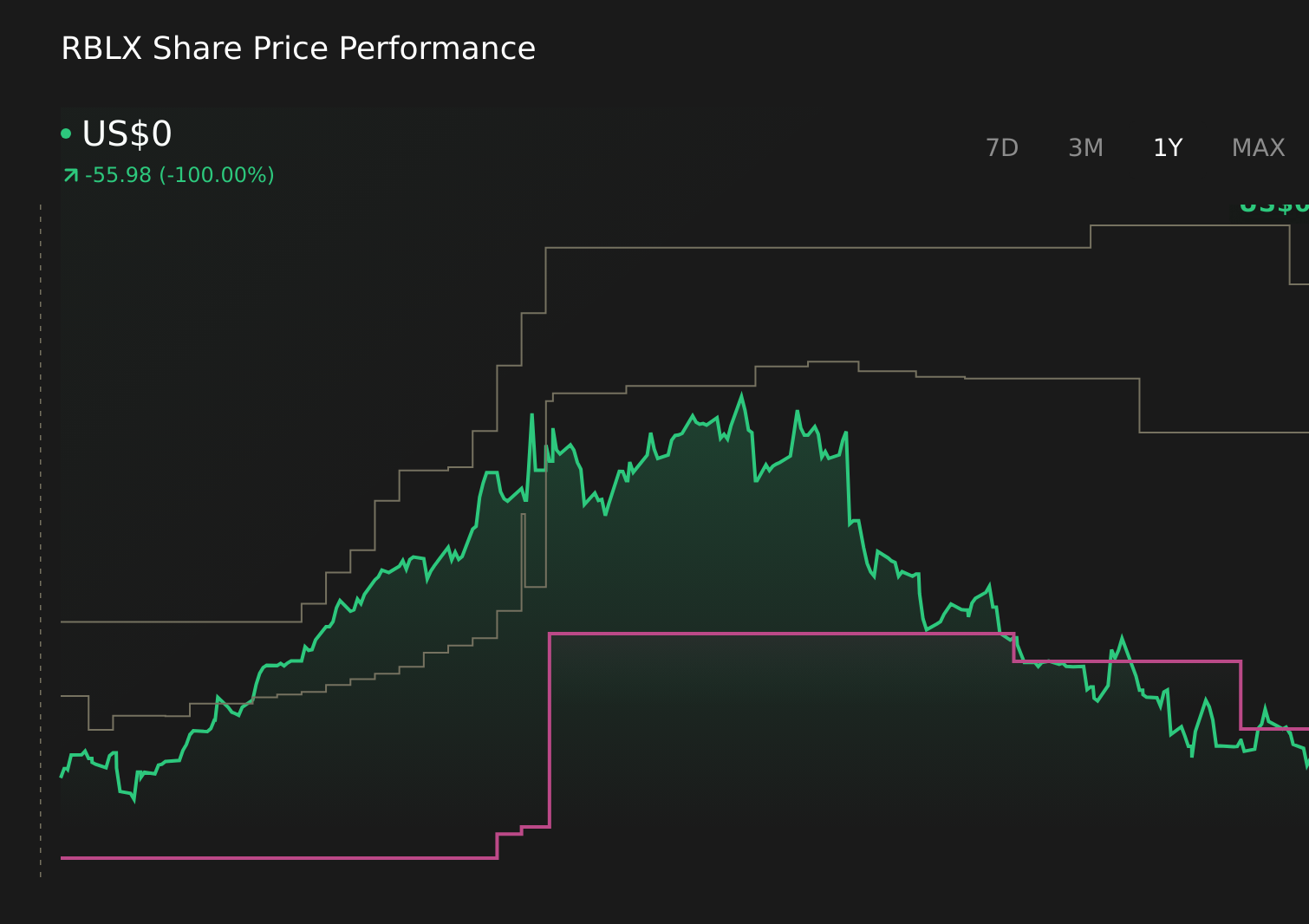
Task: Click the upward arrow next to -55.98
Action: [69, 174]
